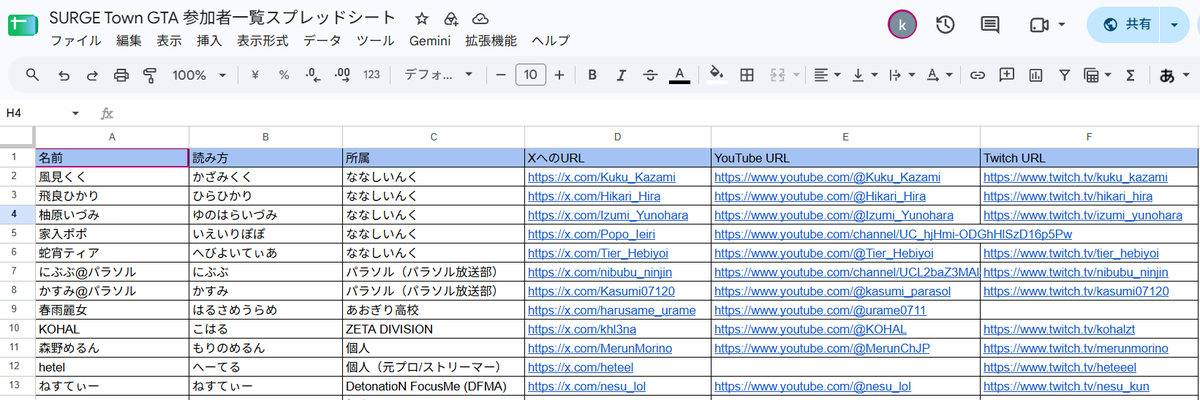
Task: Go to Sheets home via the green logo
Action: click(21, 25)
